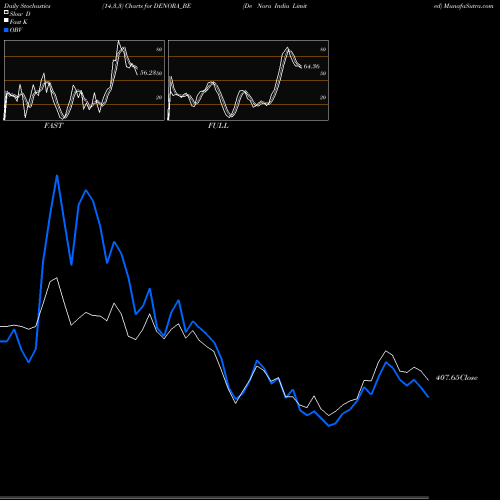
Task: Click the FAST label below chart
Action: click(53, 126)
